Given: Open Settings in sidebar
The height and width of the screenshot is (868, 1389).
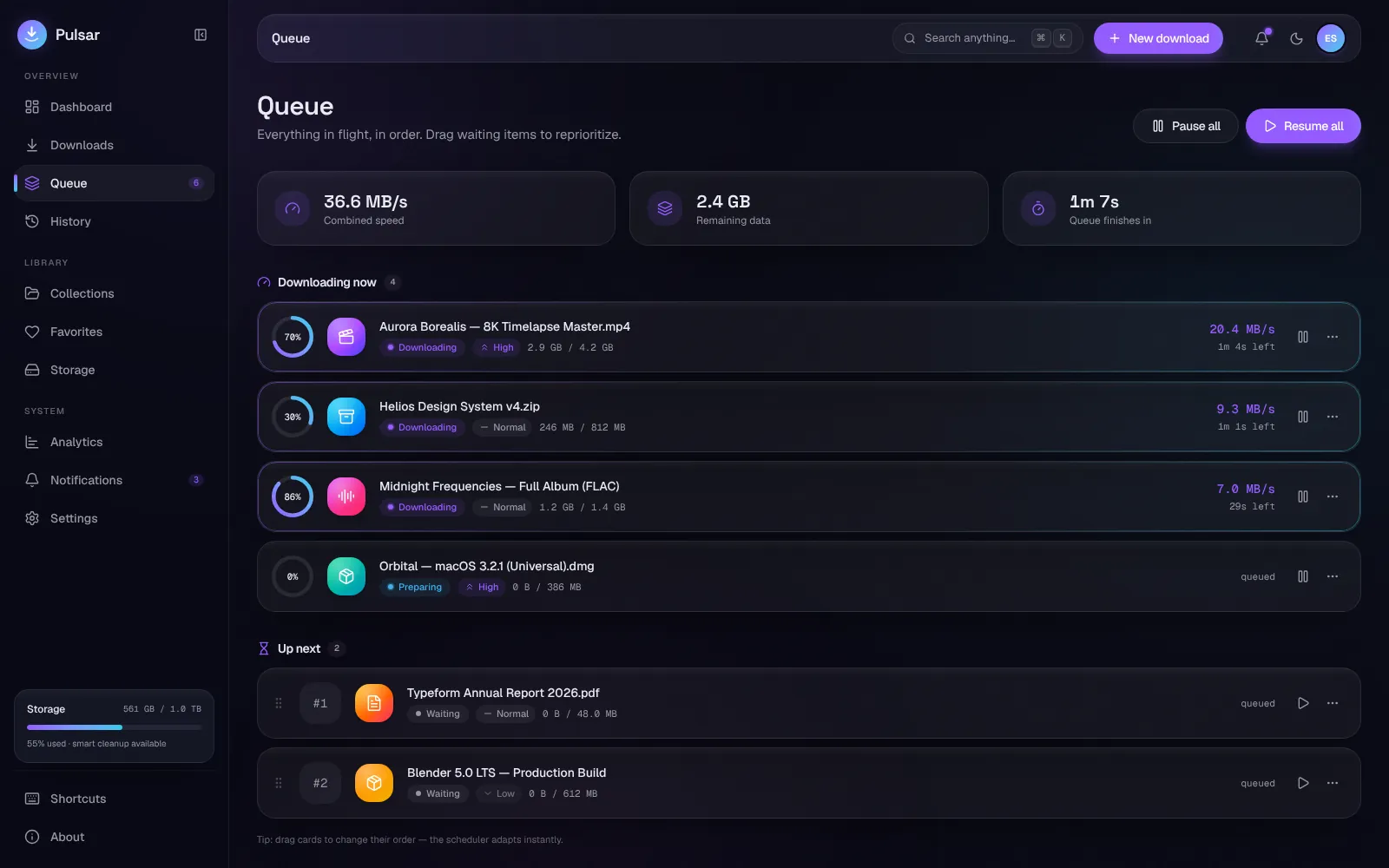Looking at the screenshot, I should [x=114, y=518].
